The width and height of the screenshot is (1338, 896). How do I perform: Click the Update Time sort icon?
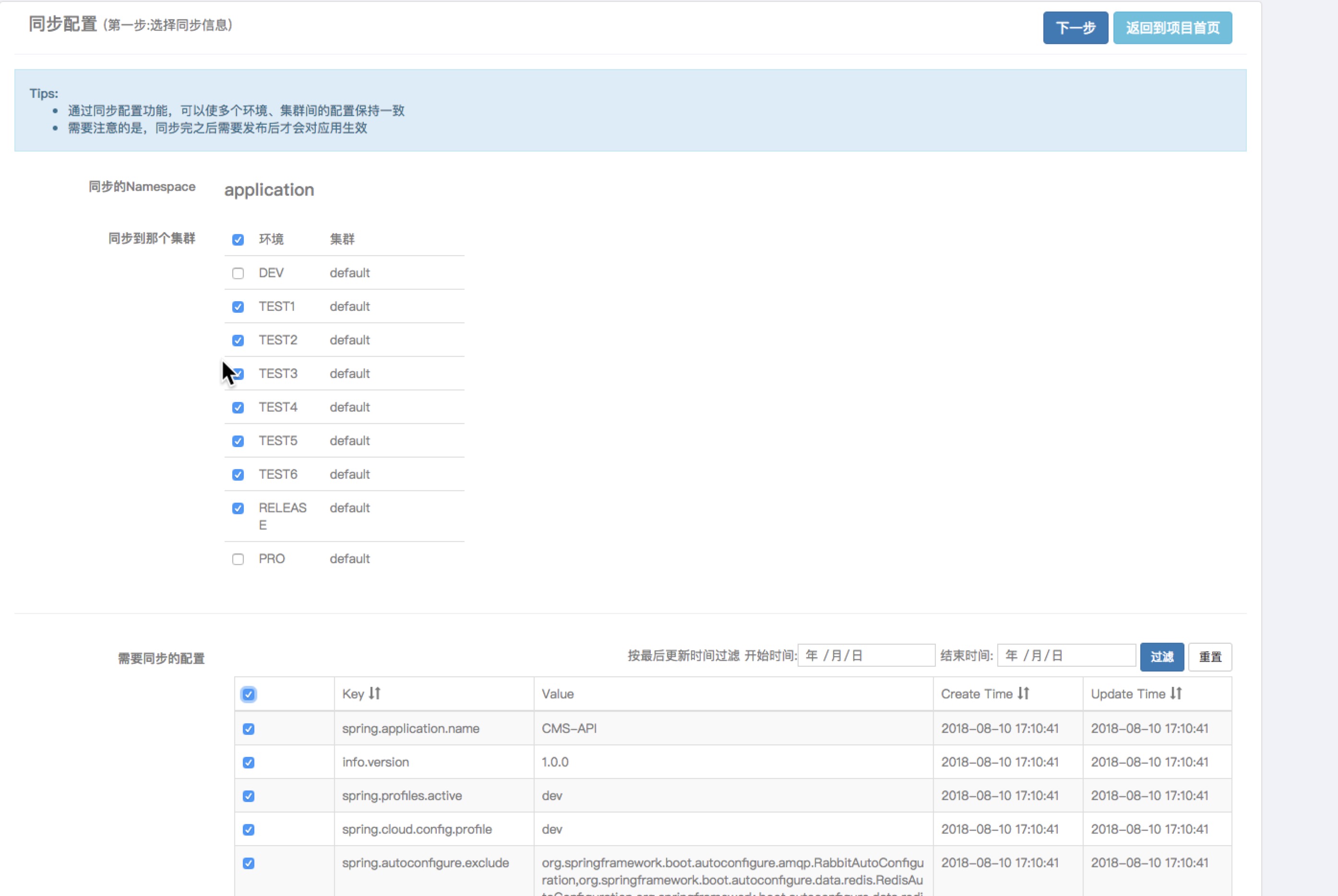[x=1176, y=693]
